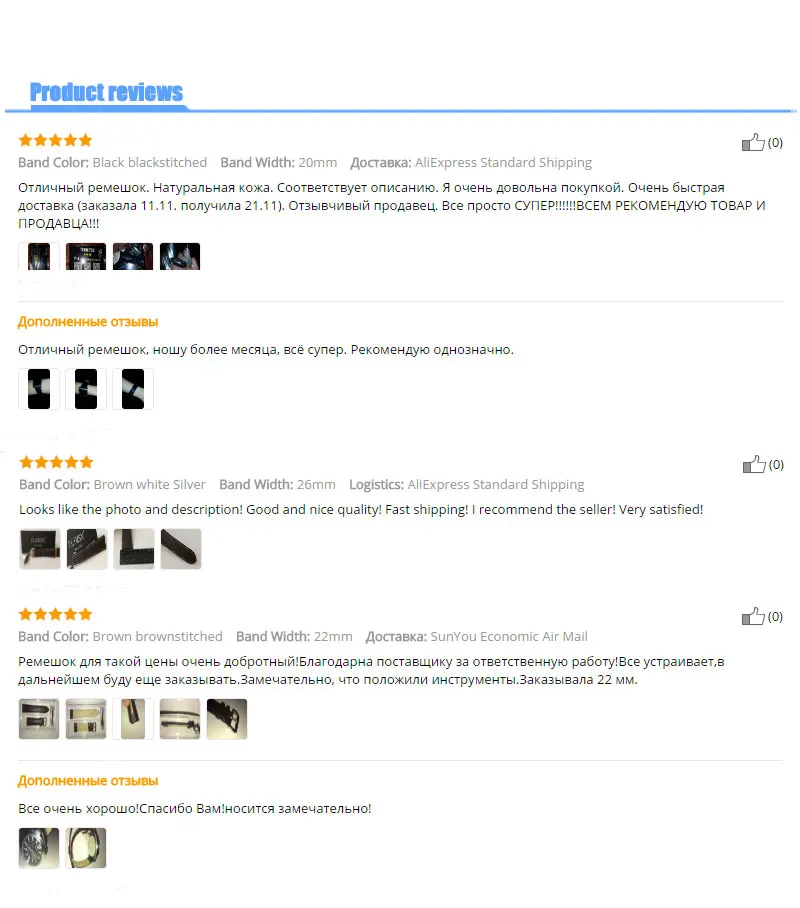Open first photo under the first Дополненные отзывы
The width and height of the screenshot is (800, 908).
(x=39, y=389)
